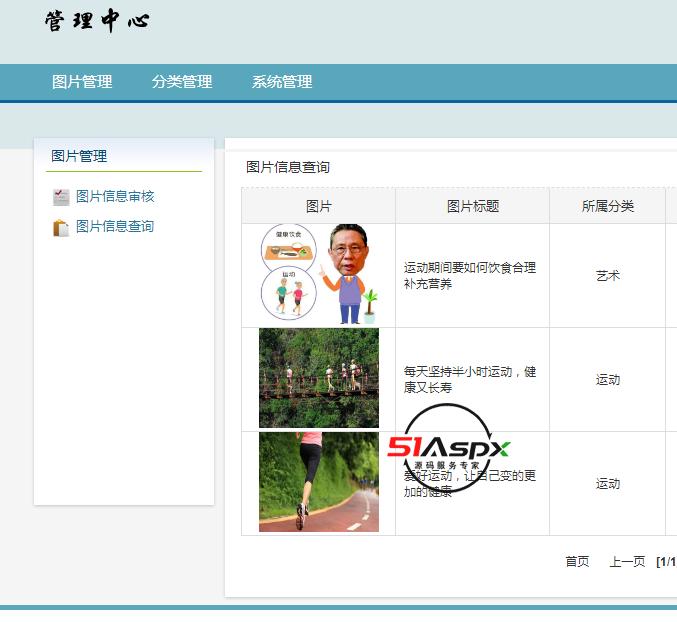The image size is (677, 623).
Task: Click the 图片标题 column header
Action: 473,206
